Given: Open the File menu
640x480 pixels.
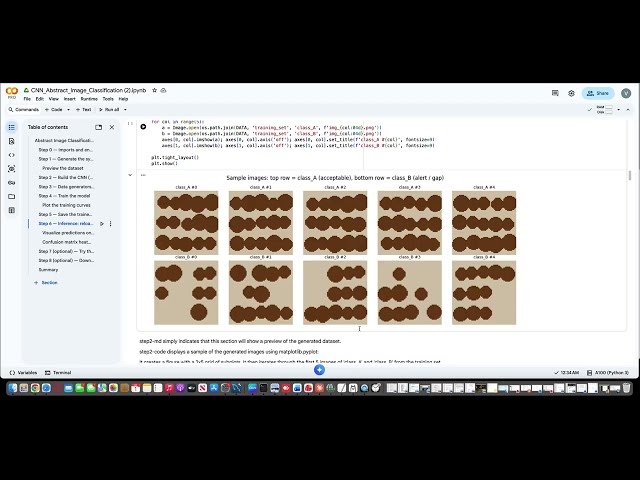Looking at the screenshot, I should (27, 99).
